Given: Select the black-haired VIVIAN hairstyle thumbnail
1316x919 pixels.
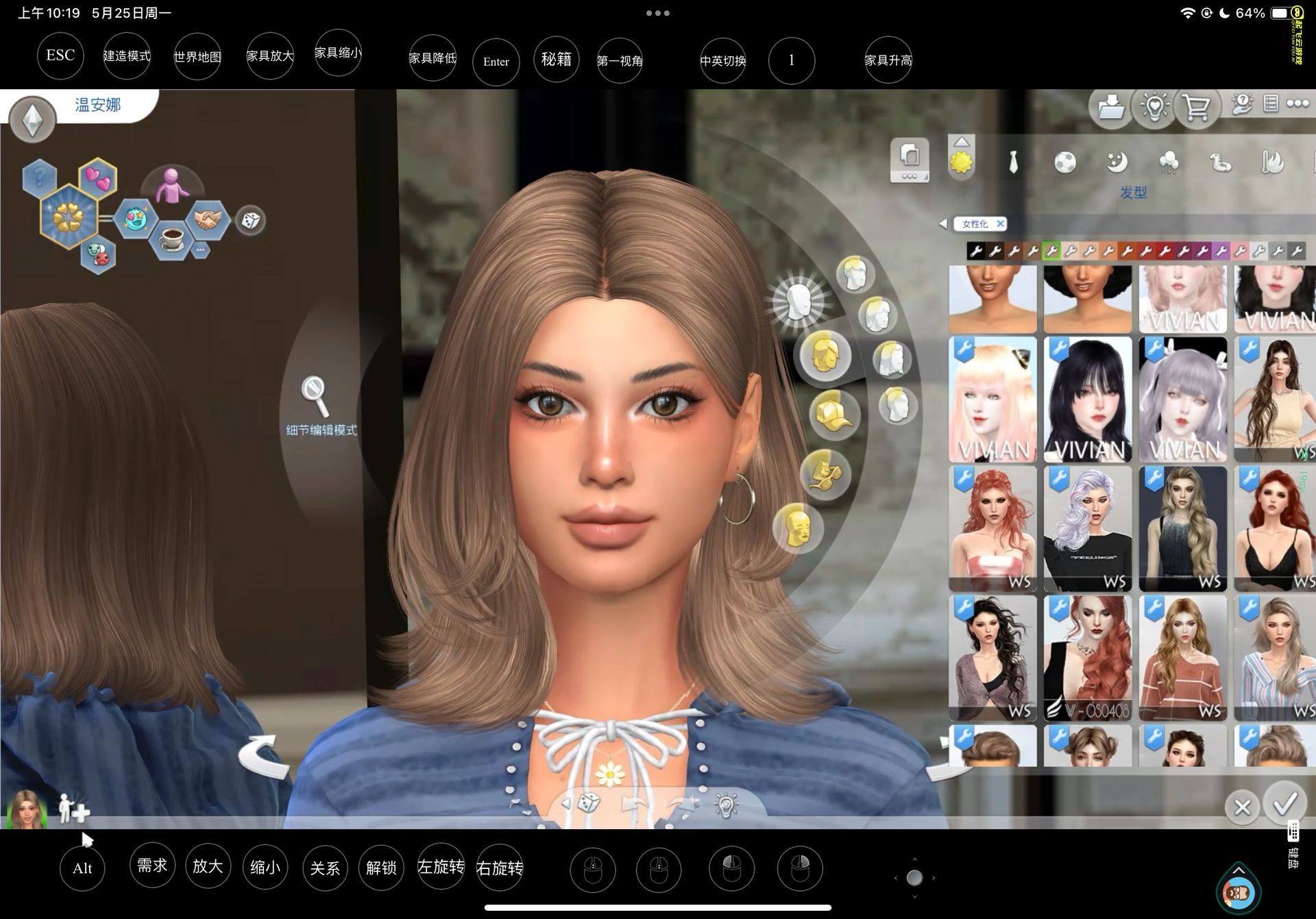Looking at the screenshot, I should [1088, 400].
